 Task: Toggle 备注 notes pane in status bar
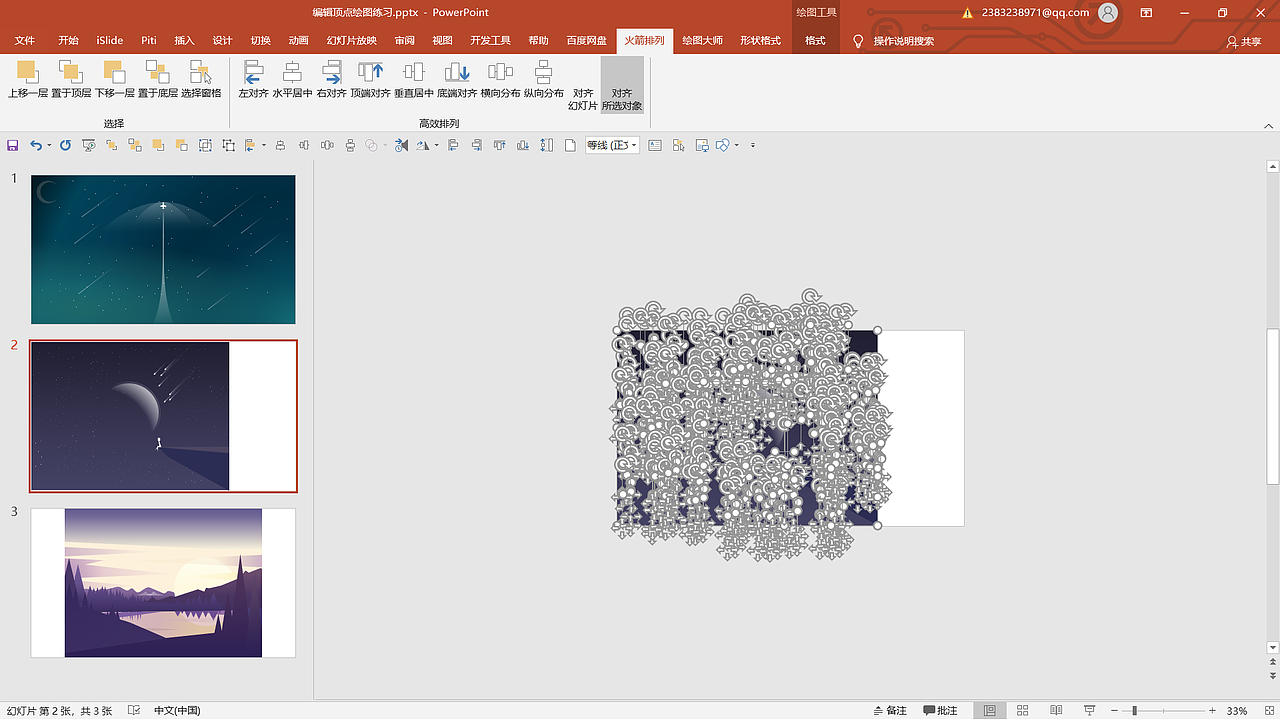890,710
